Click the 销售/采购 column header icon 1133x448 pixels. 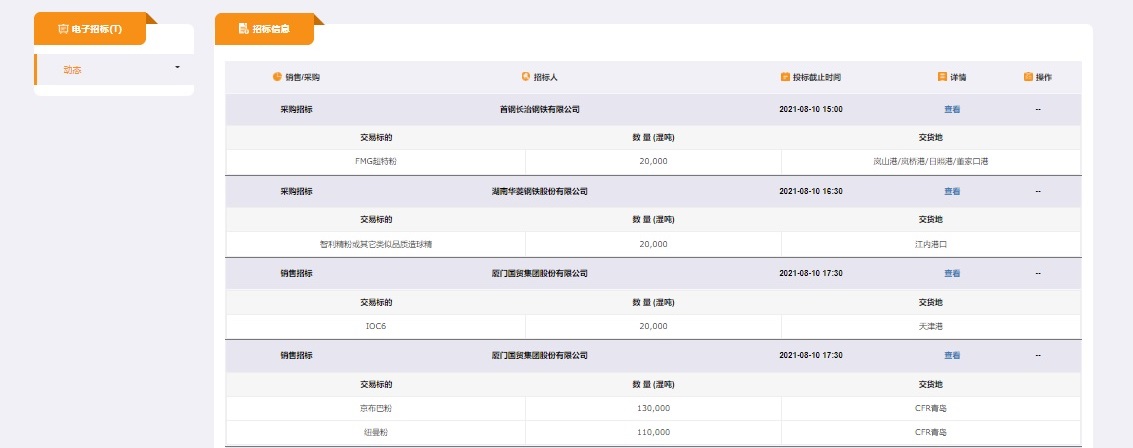277,77
